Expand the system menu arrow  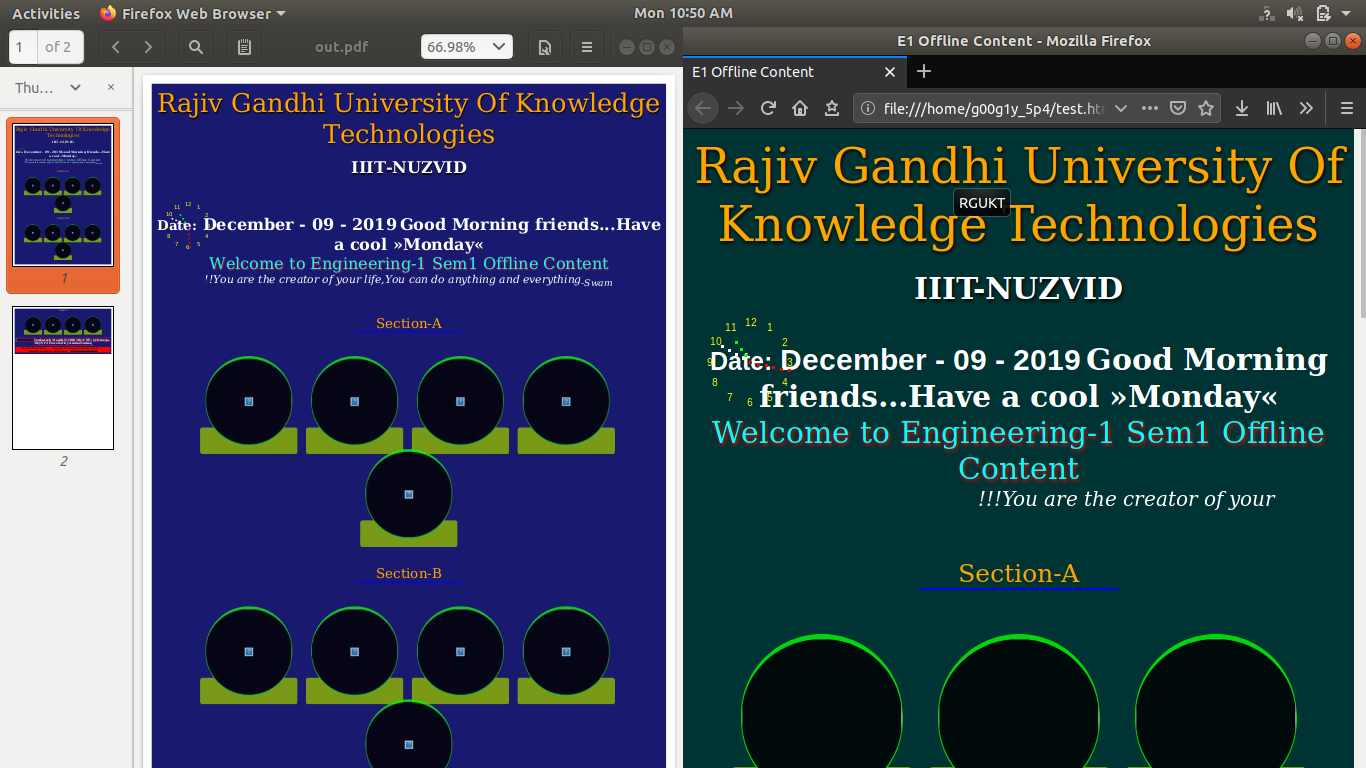(1348, 14)
